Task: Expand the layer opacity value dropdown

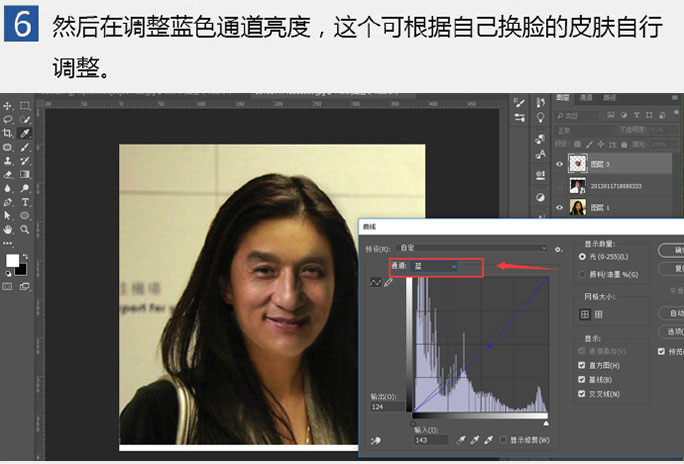Action: coord(675,130)
